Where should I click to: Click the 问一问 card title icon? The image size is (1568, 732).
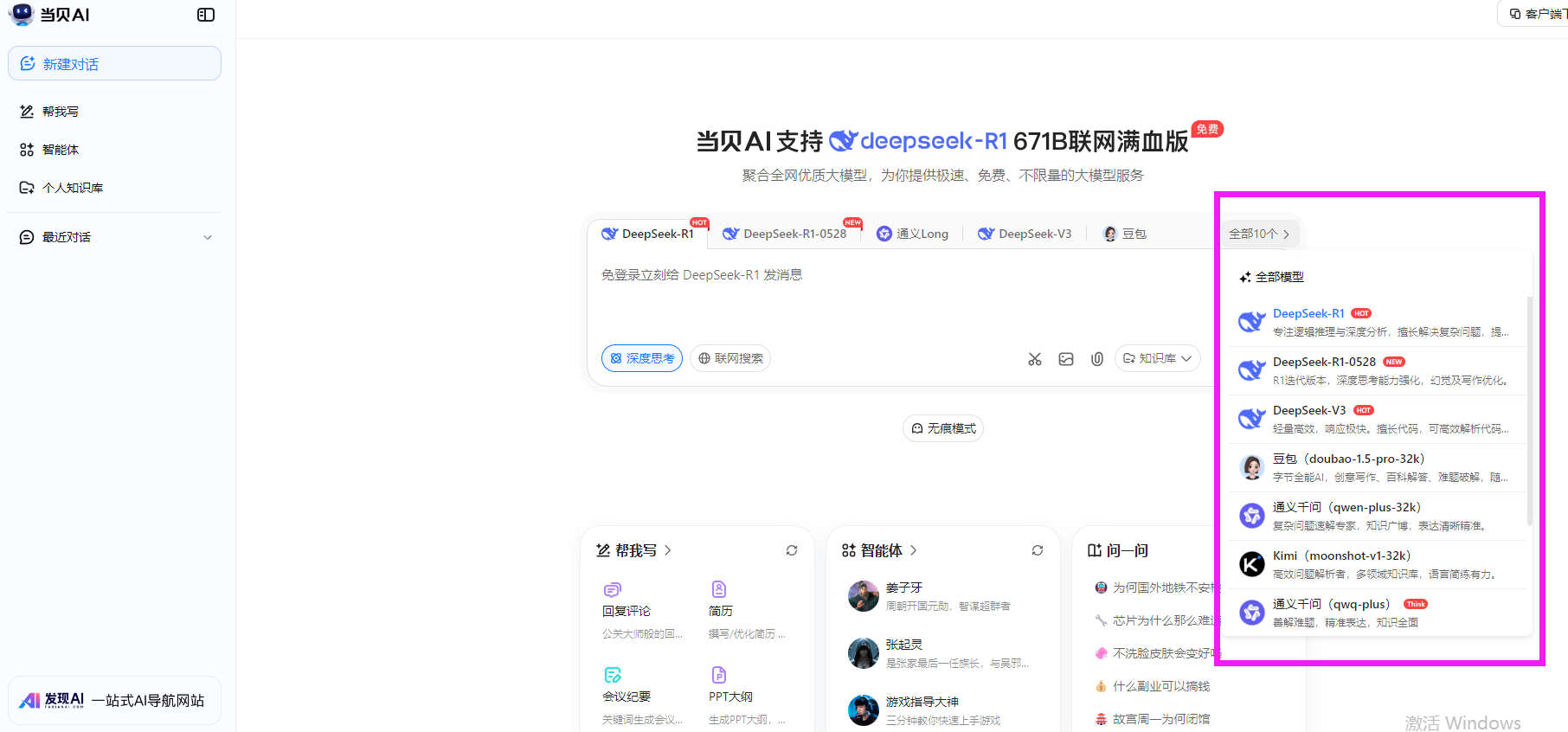tap(1095, 550)
